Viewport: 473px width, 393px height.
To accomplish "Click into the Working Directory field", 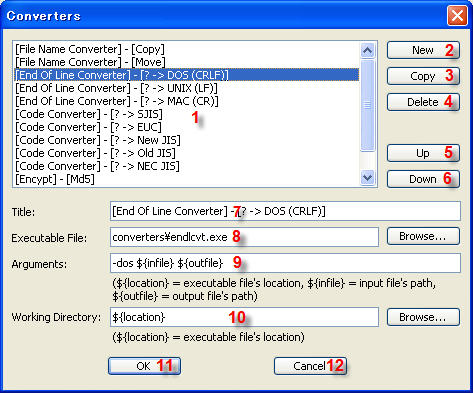I will click(244, 317).
